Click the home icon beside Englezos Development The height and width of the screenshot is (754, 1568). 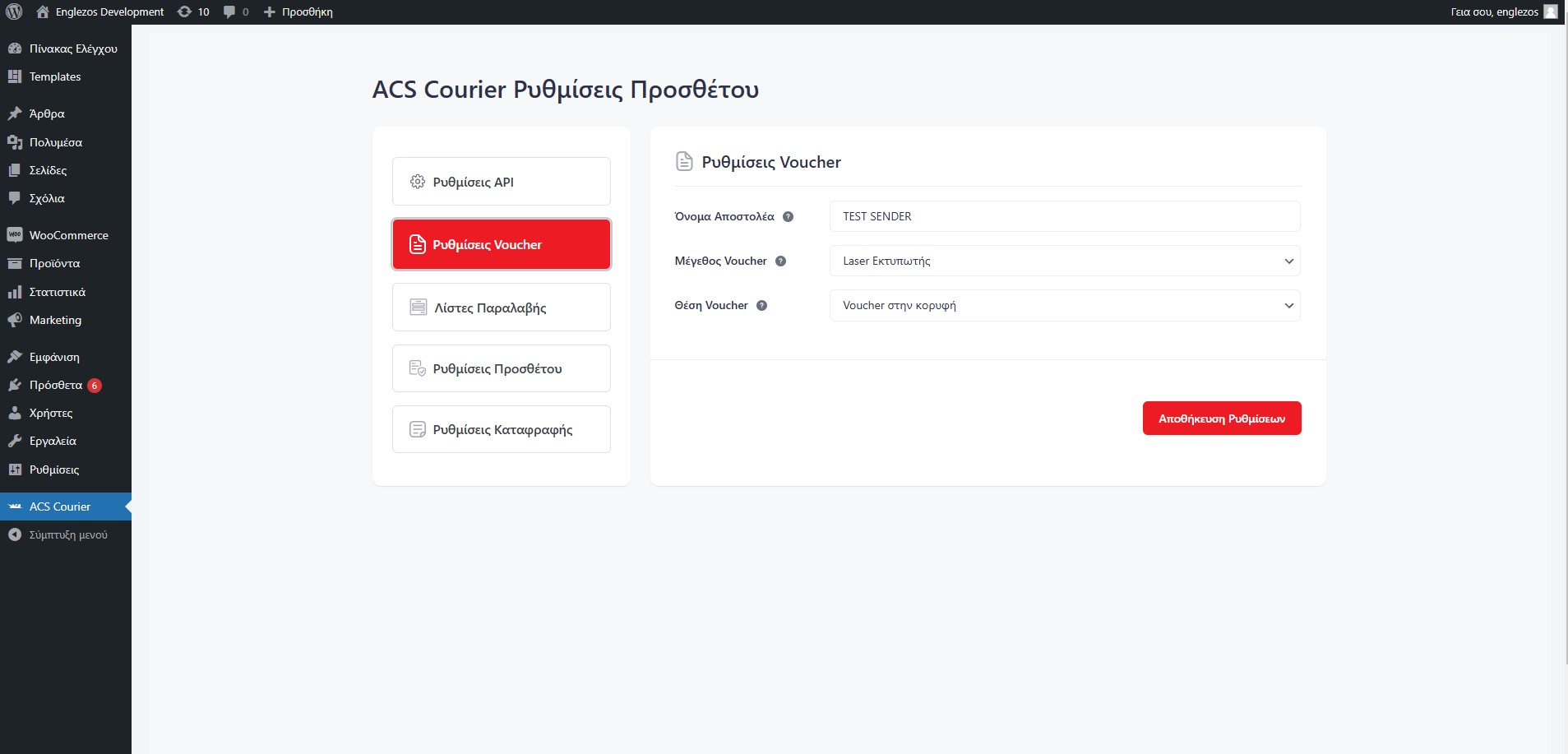coord(44,12)
